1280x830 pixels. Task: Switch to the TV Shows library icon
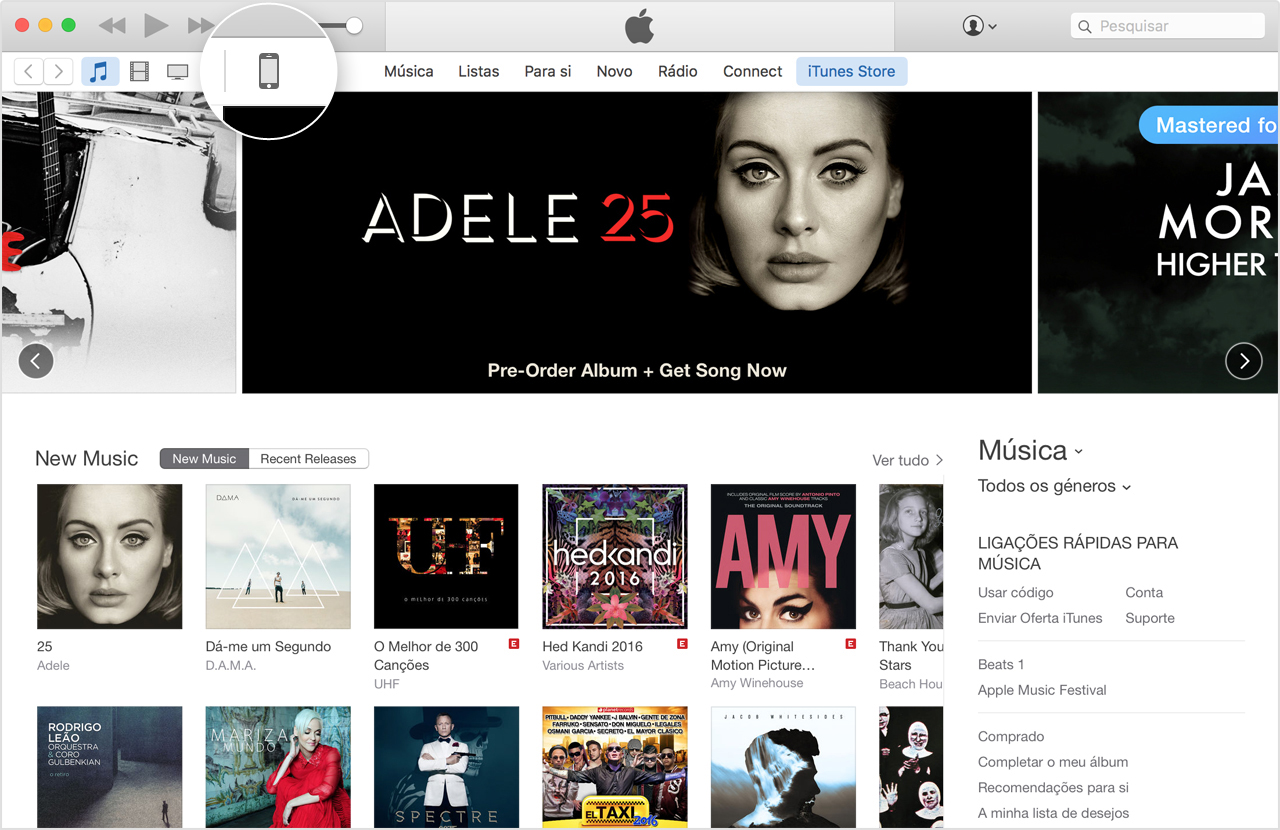coord(177,71)
